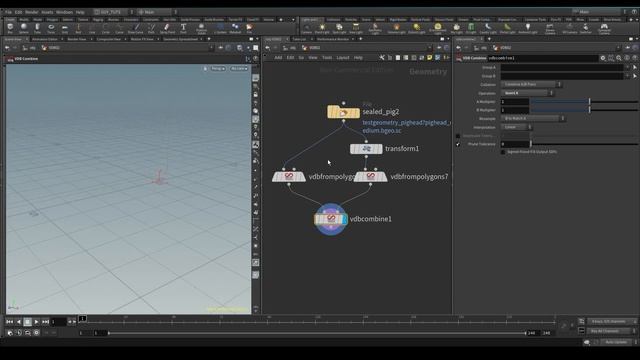Add a Spot Light from the shelf

click(339, 29)
